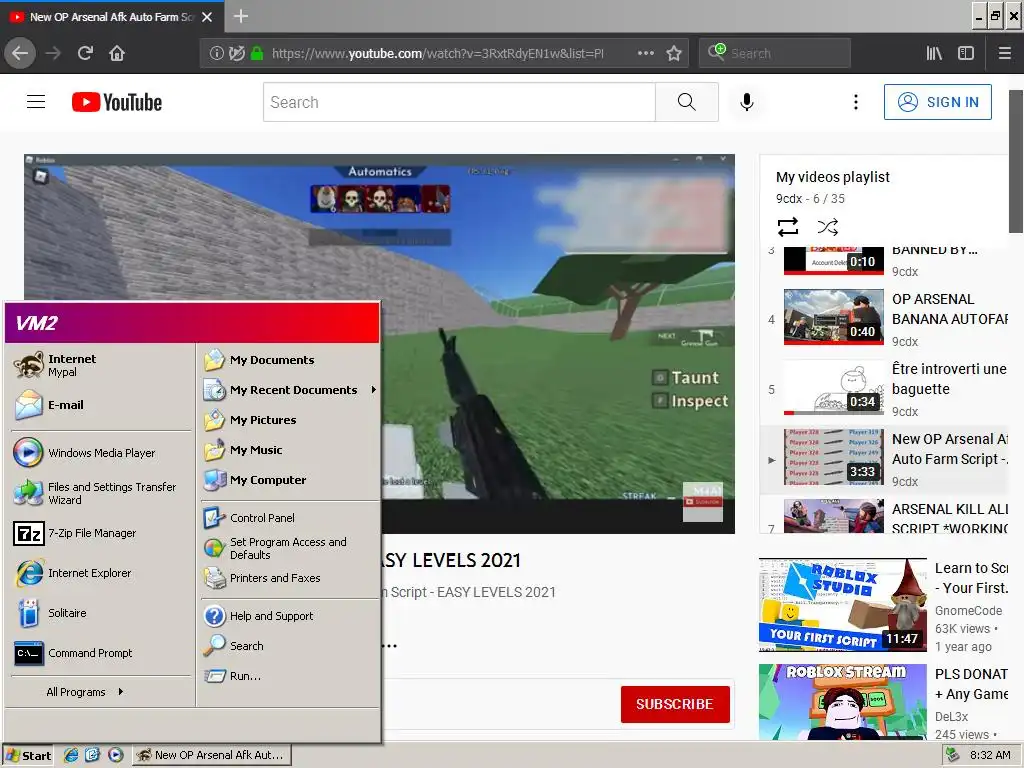Click the browser address bar URL
The image size is (1024, 768).
(438, 53)
